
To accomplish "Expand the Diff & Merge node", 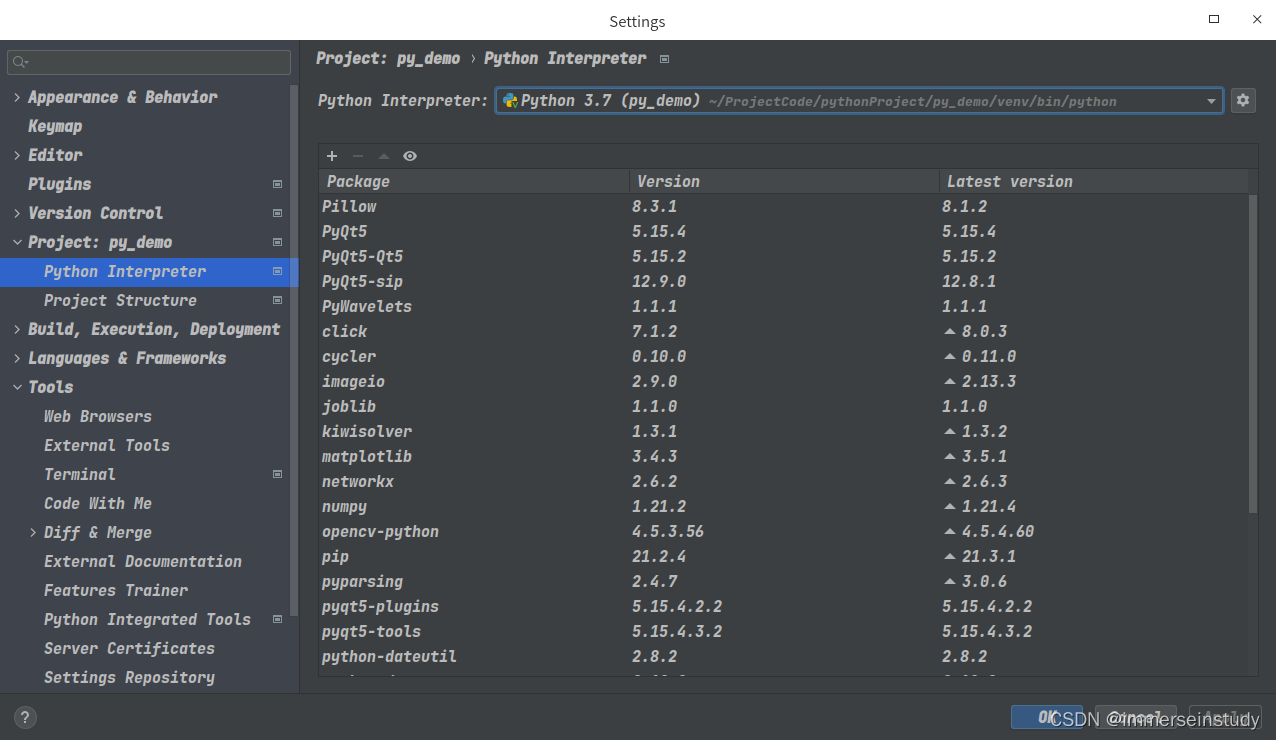I will pyautogui.click(x=33, y=532).
